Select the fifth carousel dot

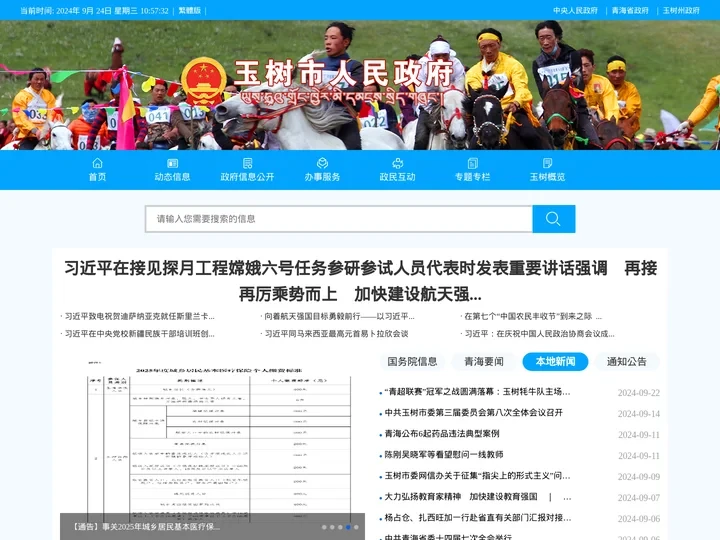pos(356,527)
